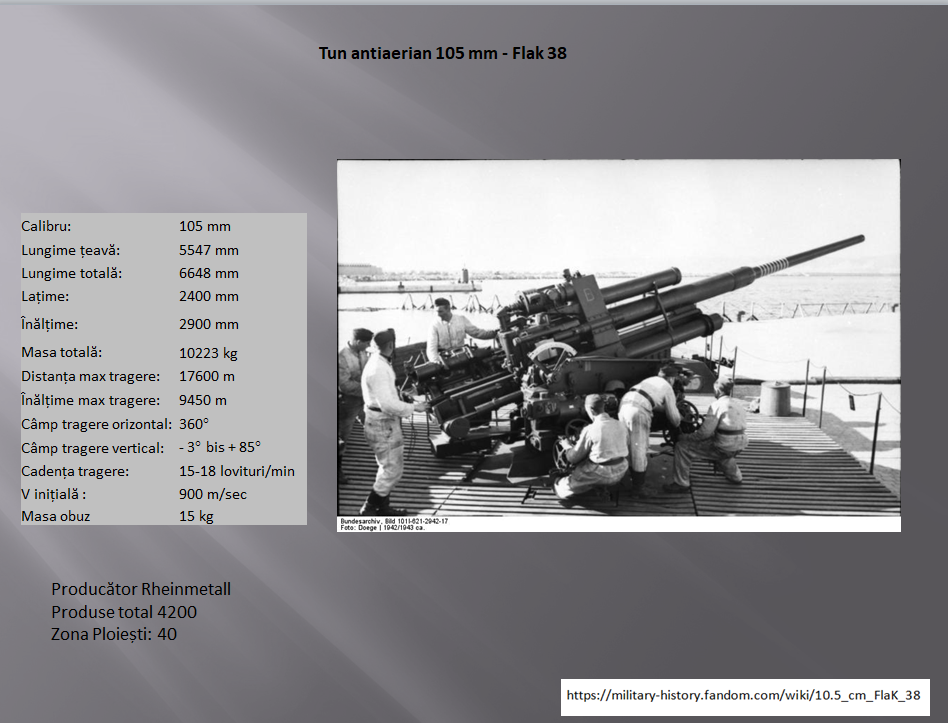
Task: Select the '900 m/sec' velocity value
Action: click(213, 494)
